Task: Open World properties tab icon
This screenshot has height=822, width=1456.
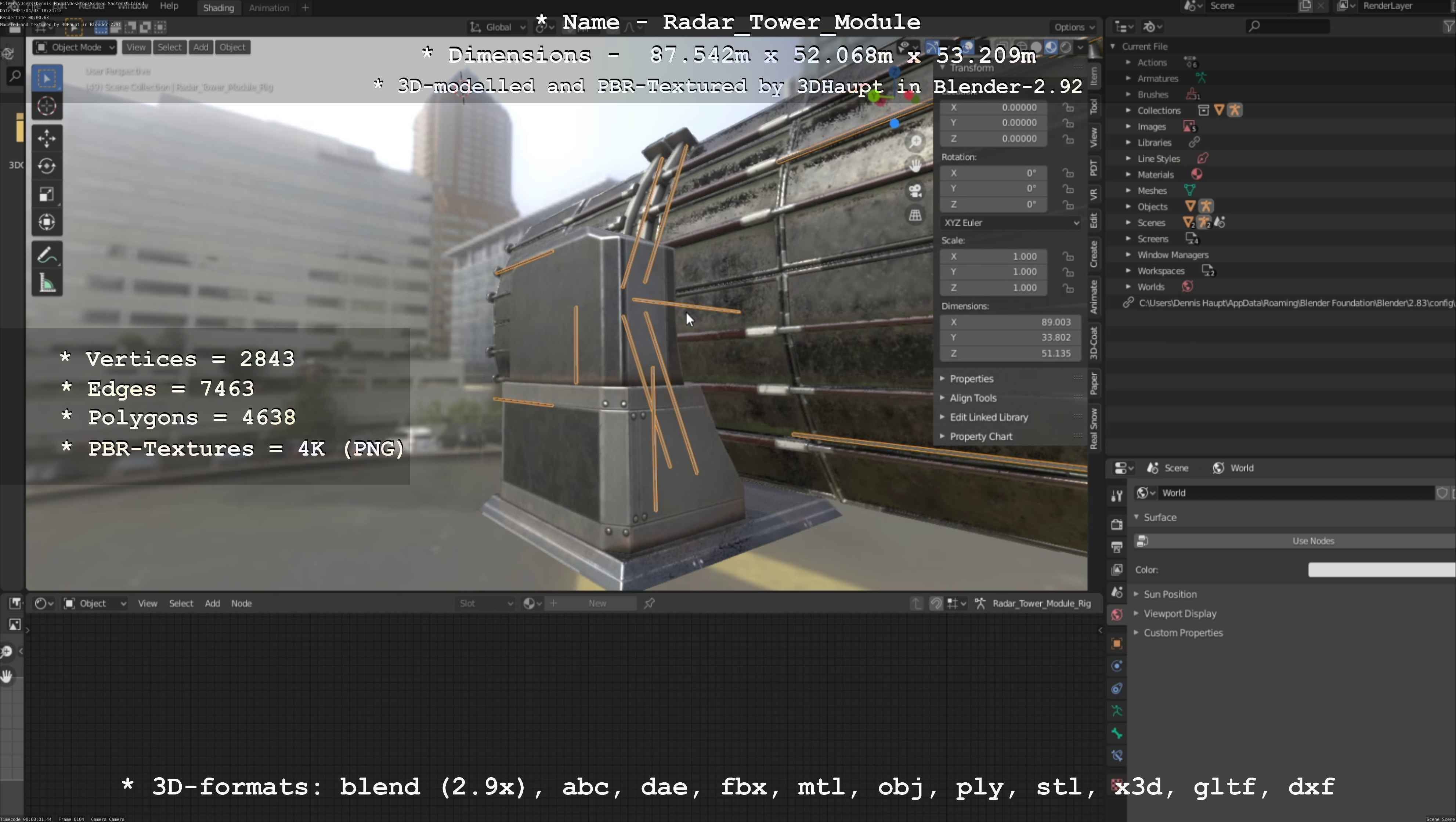Action: tap(1116, 615)
